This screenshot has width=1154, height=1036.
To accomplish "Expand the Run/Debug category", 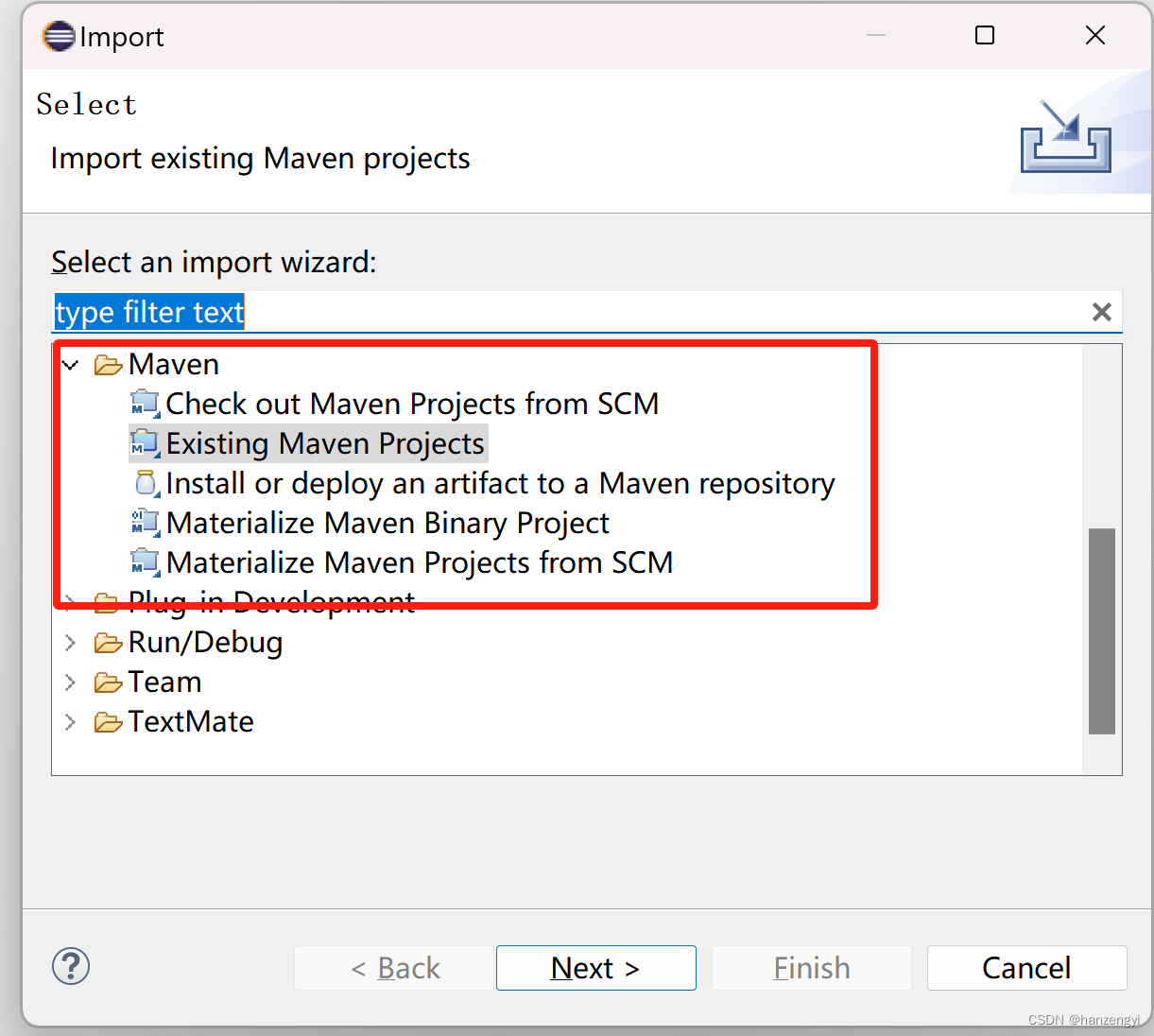I will [x=69, y=642].
